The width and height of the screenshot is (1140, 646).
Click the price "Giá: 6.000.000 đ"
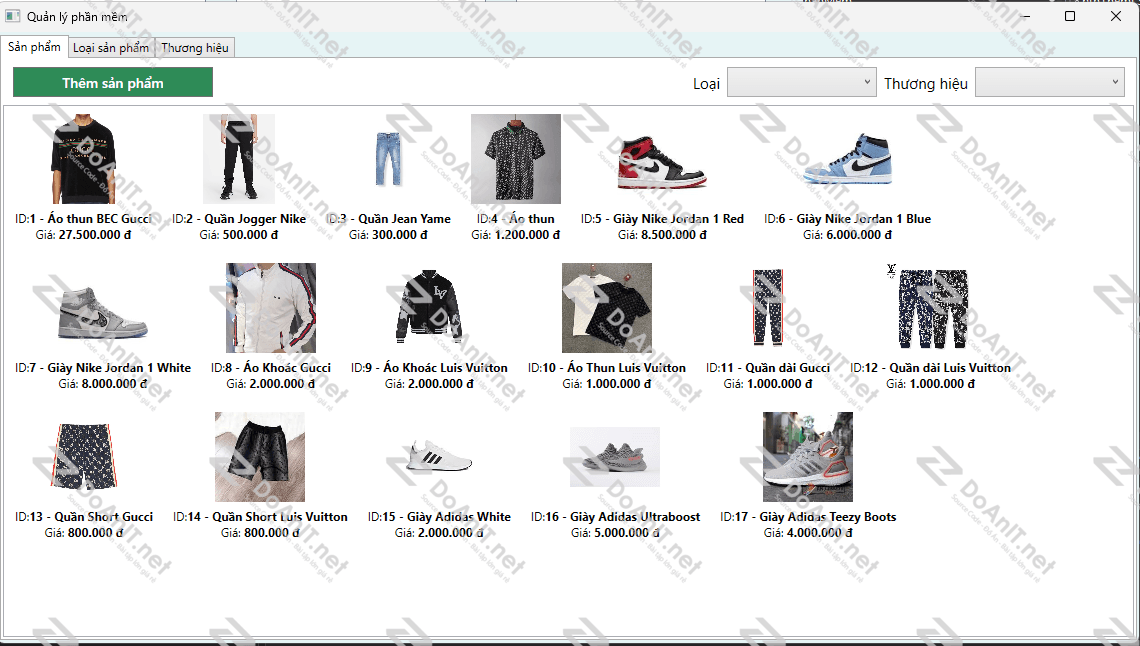click(x=847, y=235)
